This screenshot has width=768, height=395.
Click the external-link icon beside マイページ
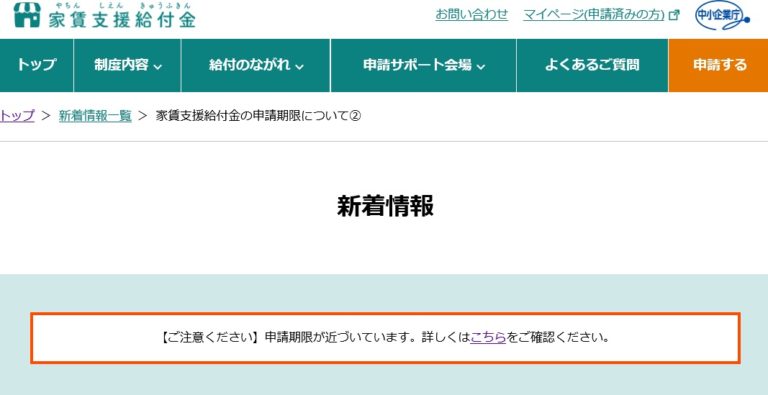tap(674, 15)
